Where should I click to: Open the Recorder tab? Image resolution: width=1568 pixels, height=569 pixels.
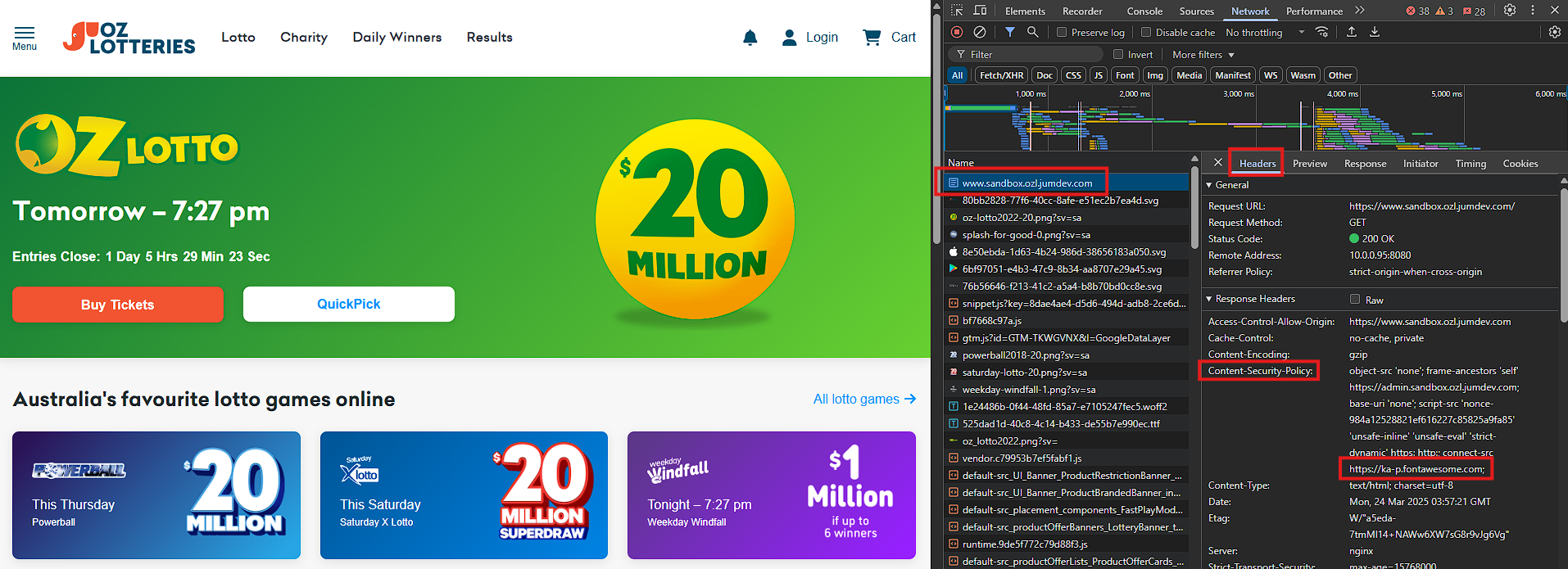(x=1082, y=11)
